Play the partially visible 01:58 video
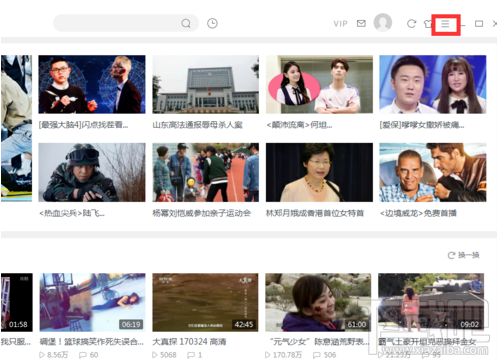This screenshot has width=497, height=360. (x=17, y=302)
